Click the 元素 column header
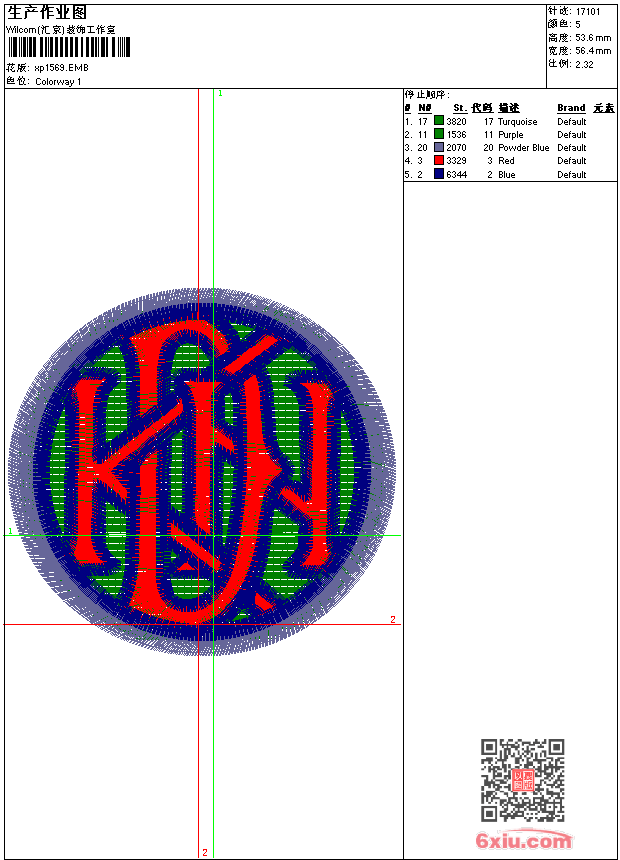 click(604, 108)
